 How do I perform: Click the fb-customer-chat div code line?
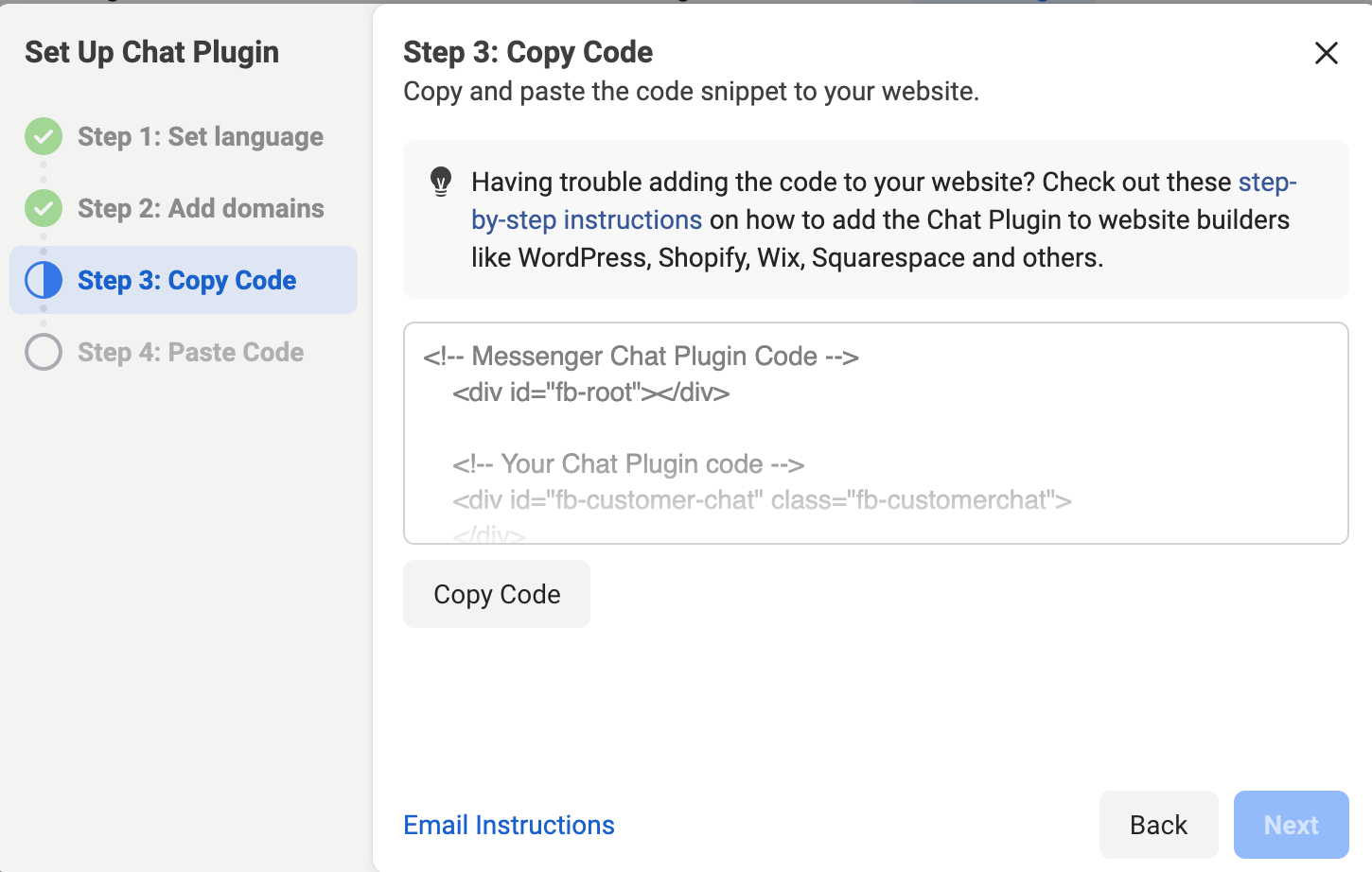[x=762, y=500]
